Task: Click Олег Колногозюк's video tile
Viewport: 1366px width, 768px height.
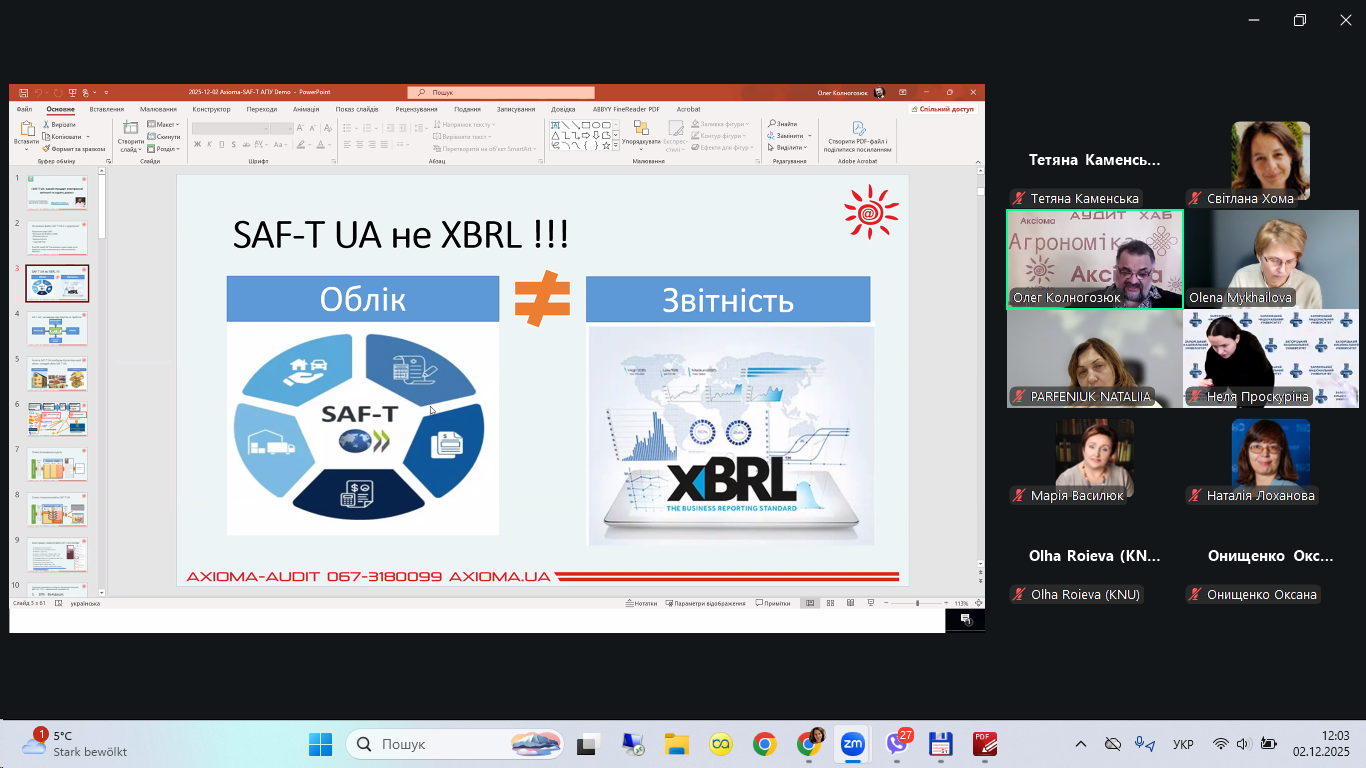Action: tap(1094, 259)
